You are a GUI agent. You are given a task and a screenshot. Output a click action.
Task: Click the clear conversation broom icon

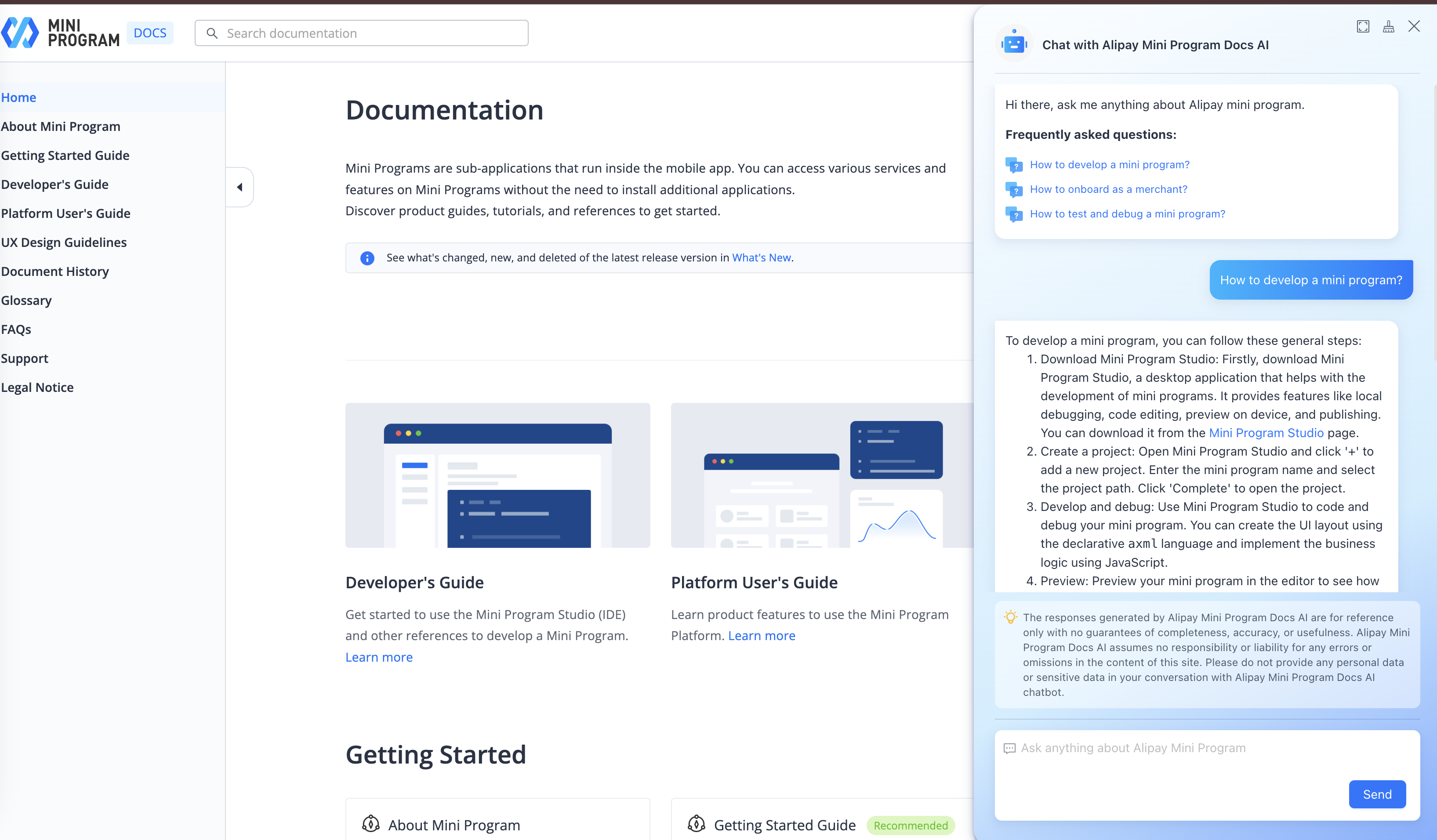(x=1388, y=26)
